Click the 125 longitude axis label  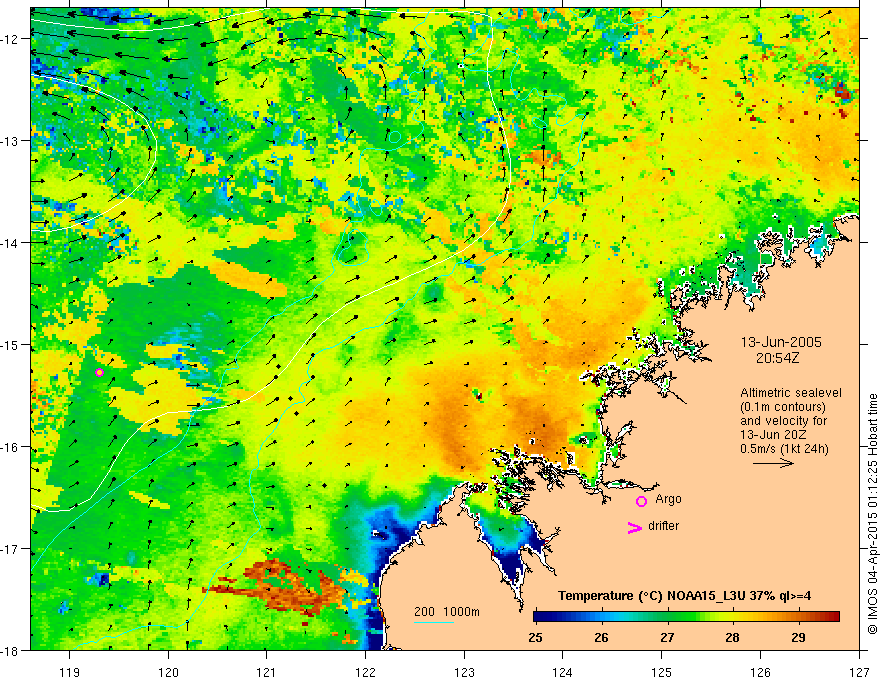(662, 672)
